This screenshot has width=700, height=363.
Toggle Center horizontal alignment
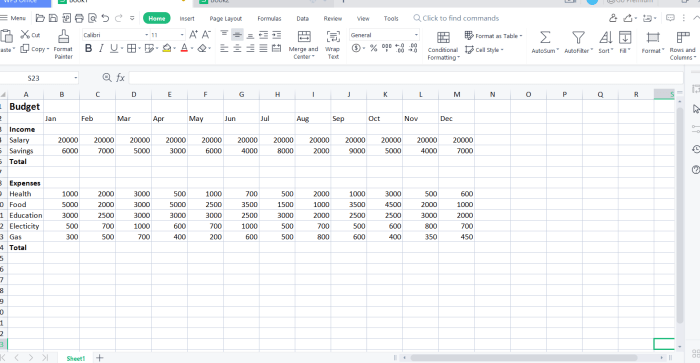click(x=237, y=48)
